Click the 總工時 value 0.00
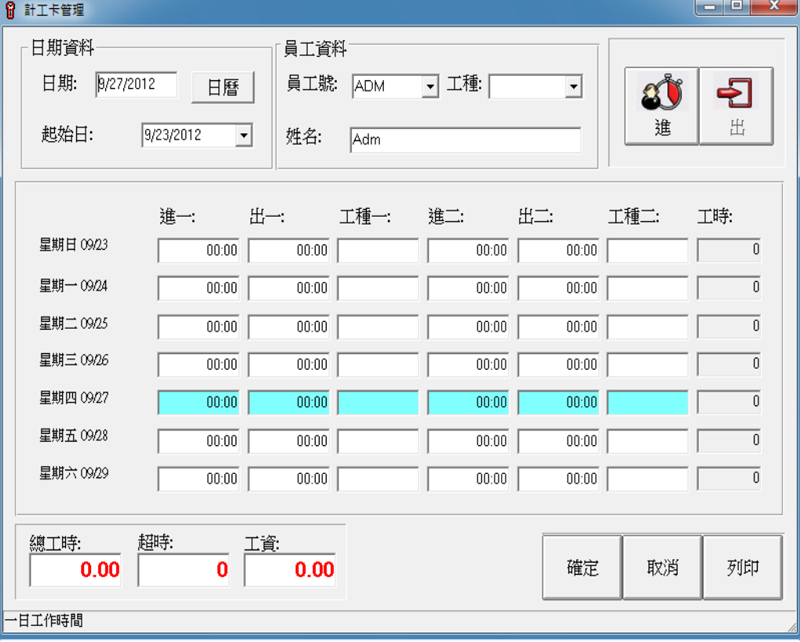This screenshot has width=800, height=642. click(75, 570)
